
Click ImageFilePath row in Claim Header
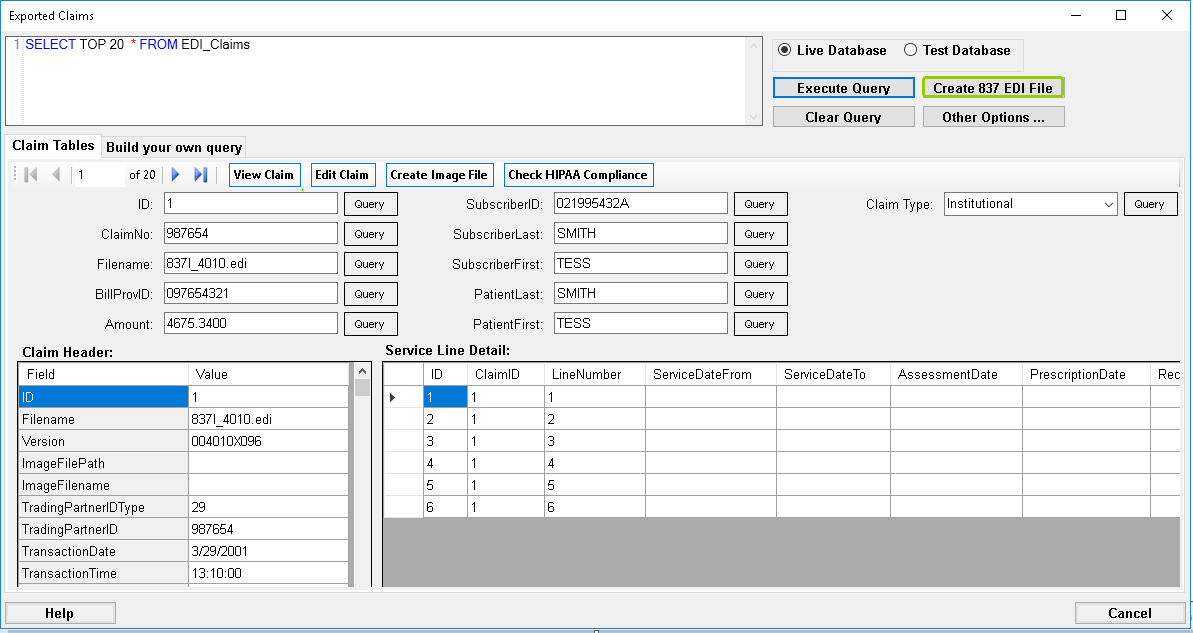pyautogui.click(x=184, y=463)
